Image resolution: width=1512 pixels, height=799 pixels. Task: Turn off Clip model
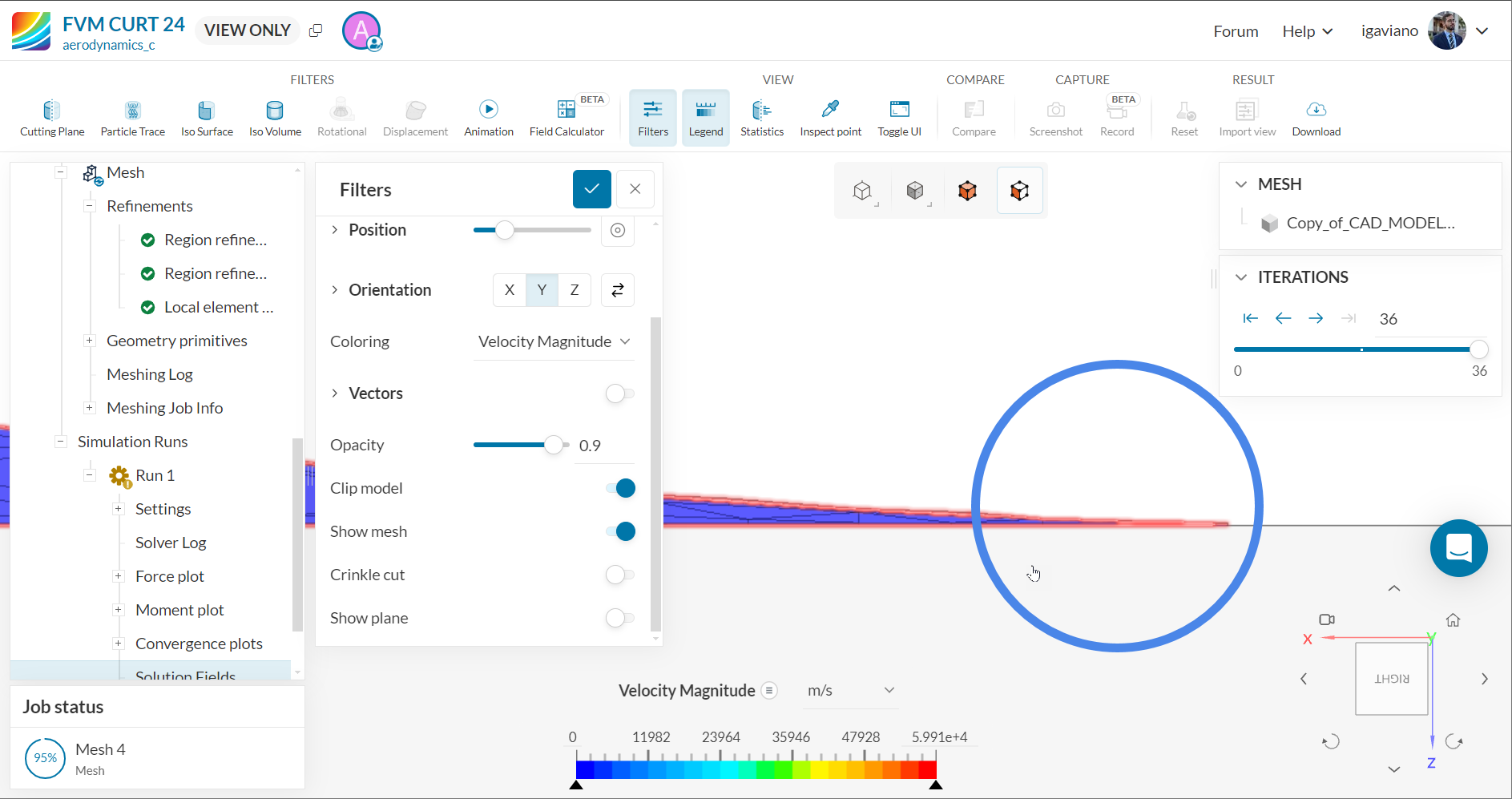coord(621,488)
